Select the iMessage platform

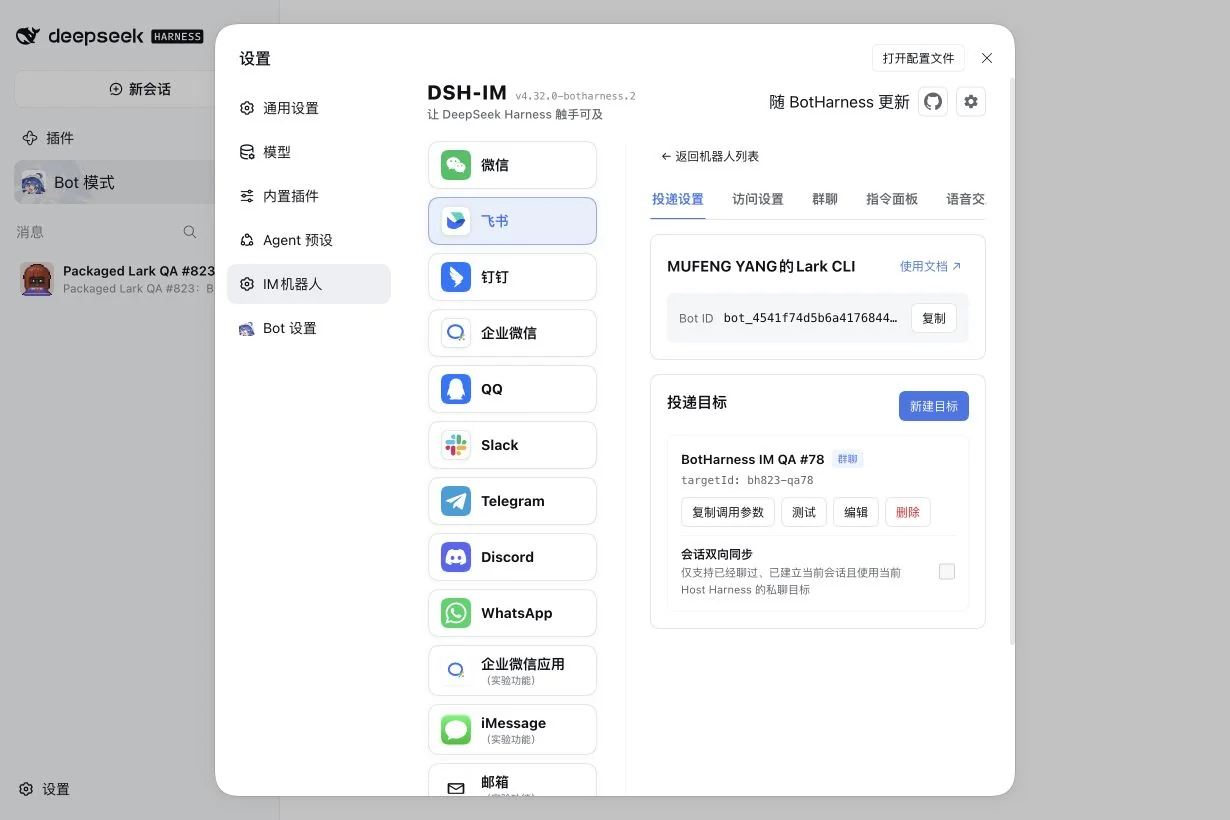click(512, 730)
